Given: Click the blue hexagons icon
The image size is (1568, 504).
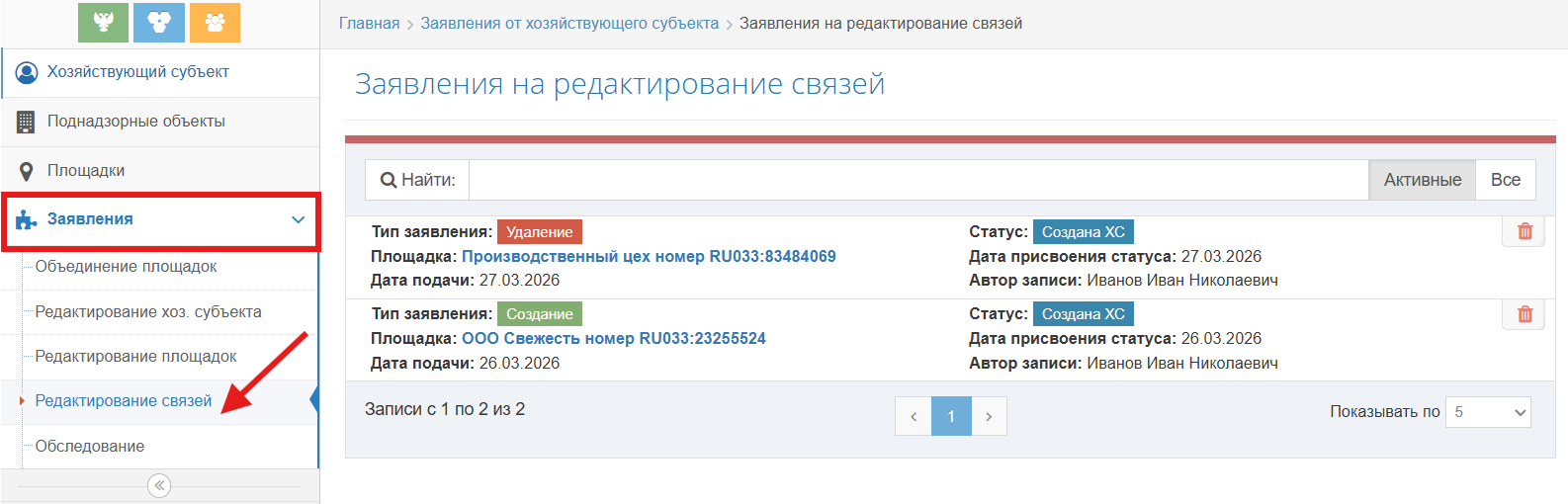Looking at the screenshot, I should [159, 23].
